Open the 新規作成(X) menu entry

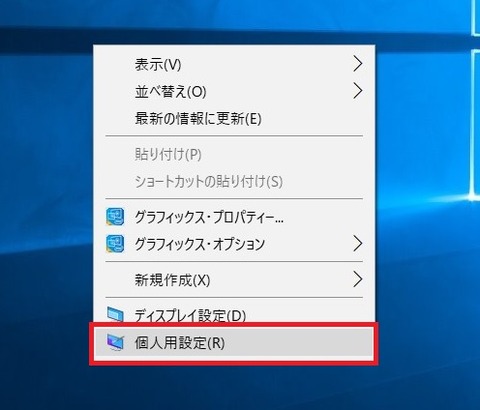[234, 280]
